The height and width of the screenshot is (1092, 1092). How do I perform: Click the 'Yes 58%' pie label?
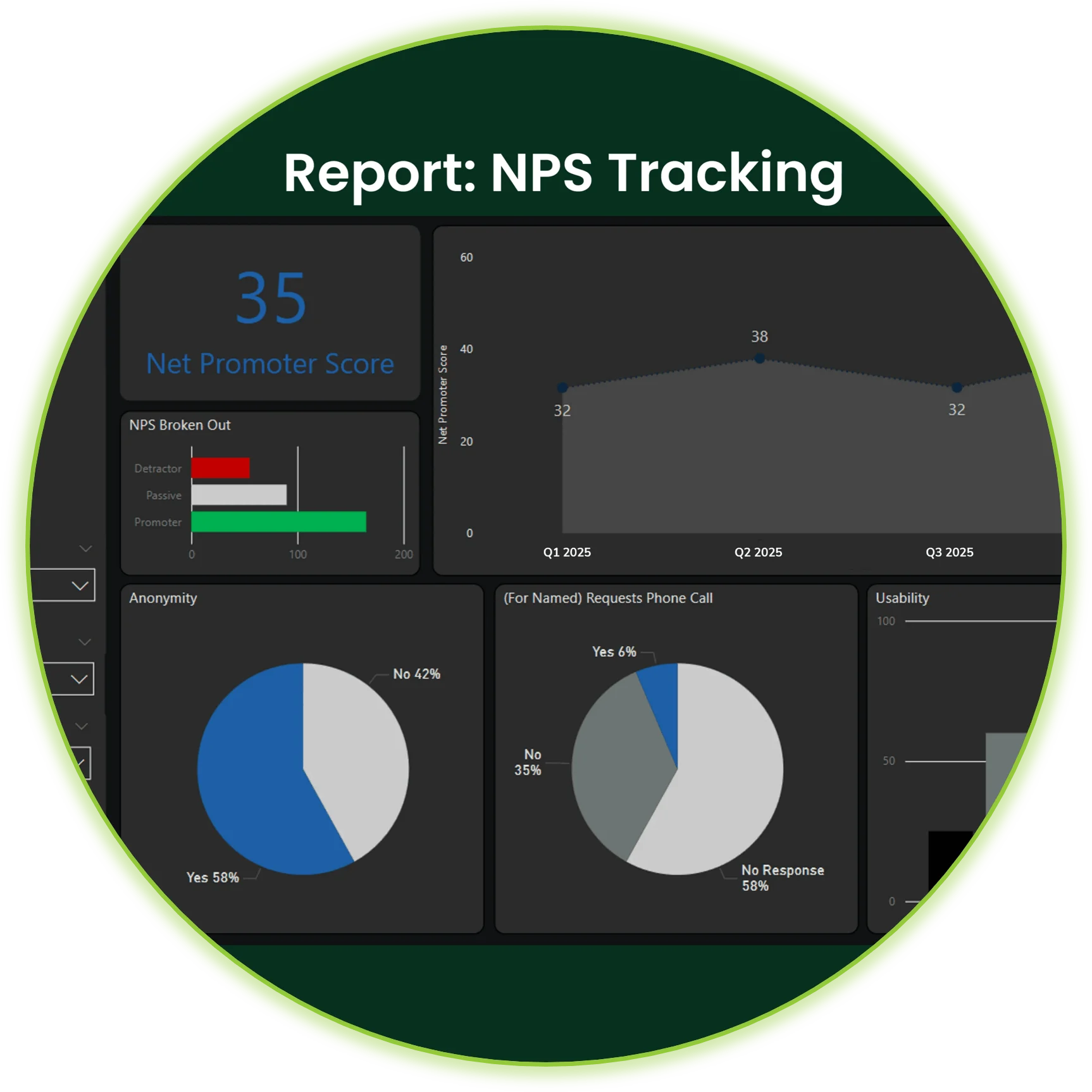tap(213, 878)
